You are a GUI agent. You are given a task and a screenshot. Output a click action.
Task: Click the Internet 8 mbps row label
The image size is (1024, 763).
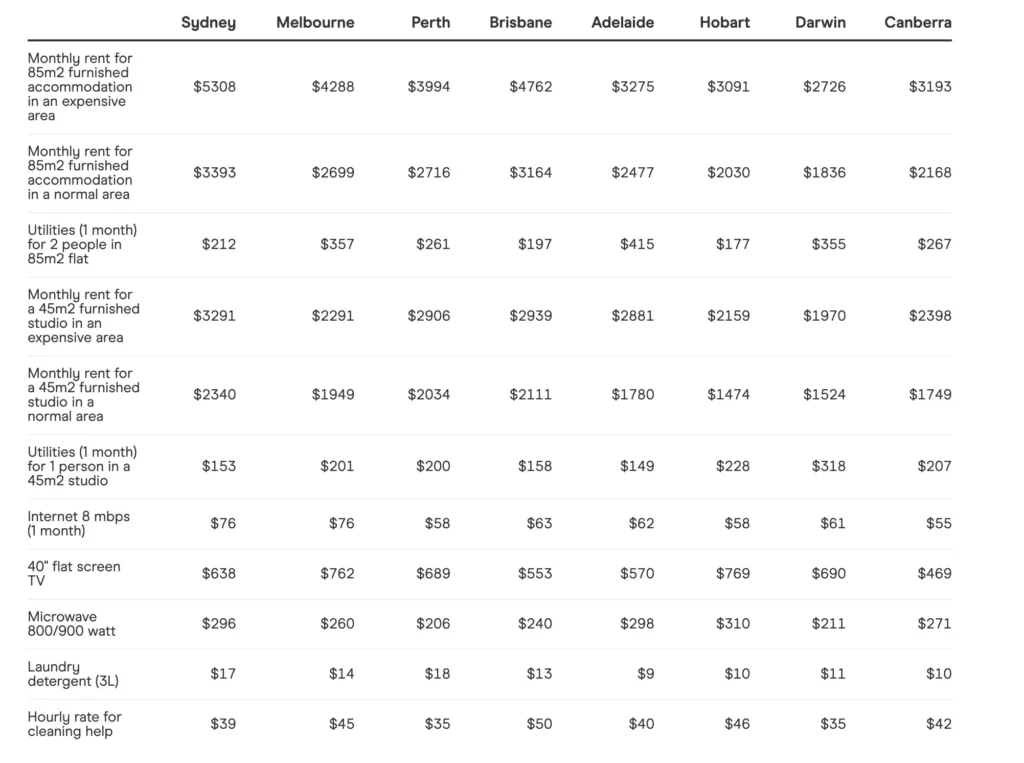point(79,524)
